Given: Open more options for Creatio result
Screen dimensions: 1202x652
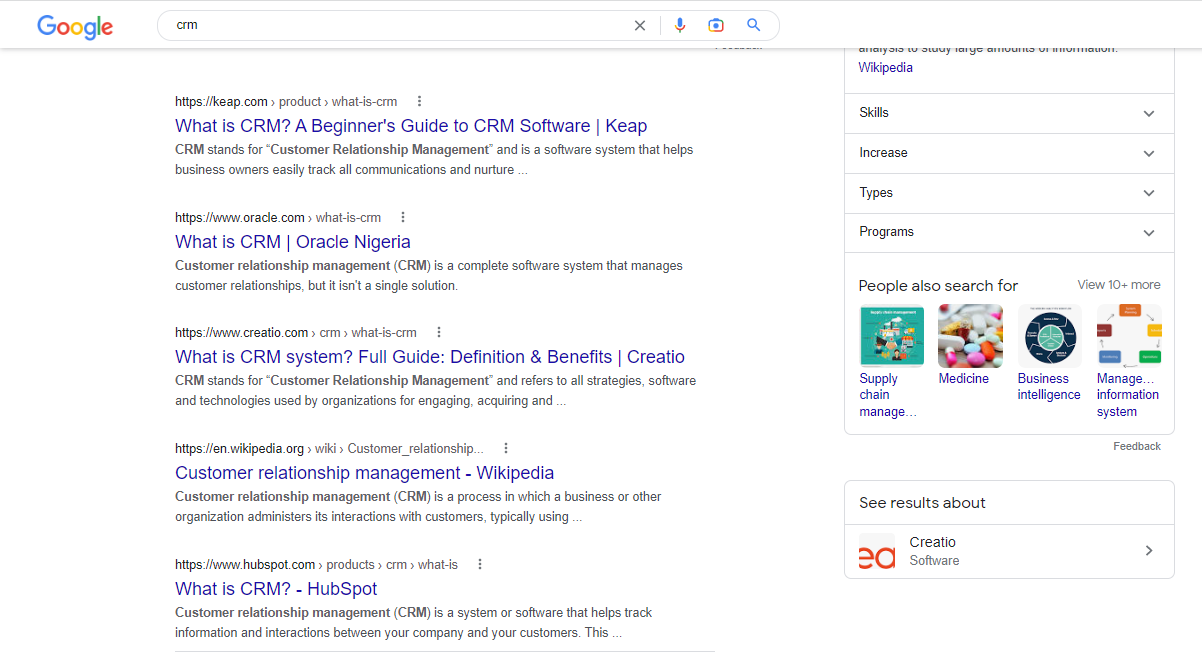Looking at the screenshot, I should (x=439, y=332).
